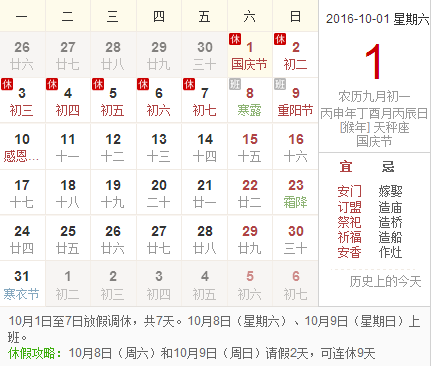431x366 pixels.
Task: Click the 忌 inauspicious heading
Action: point(388,166)
